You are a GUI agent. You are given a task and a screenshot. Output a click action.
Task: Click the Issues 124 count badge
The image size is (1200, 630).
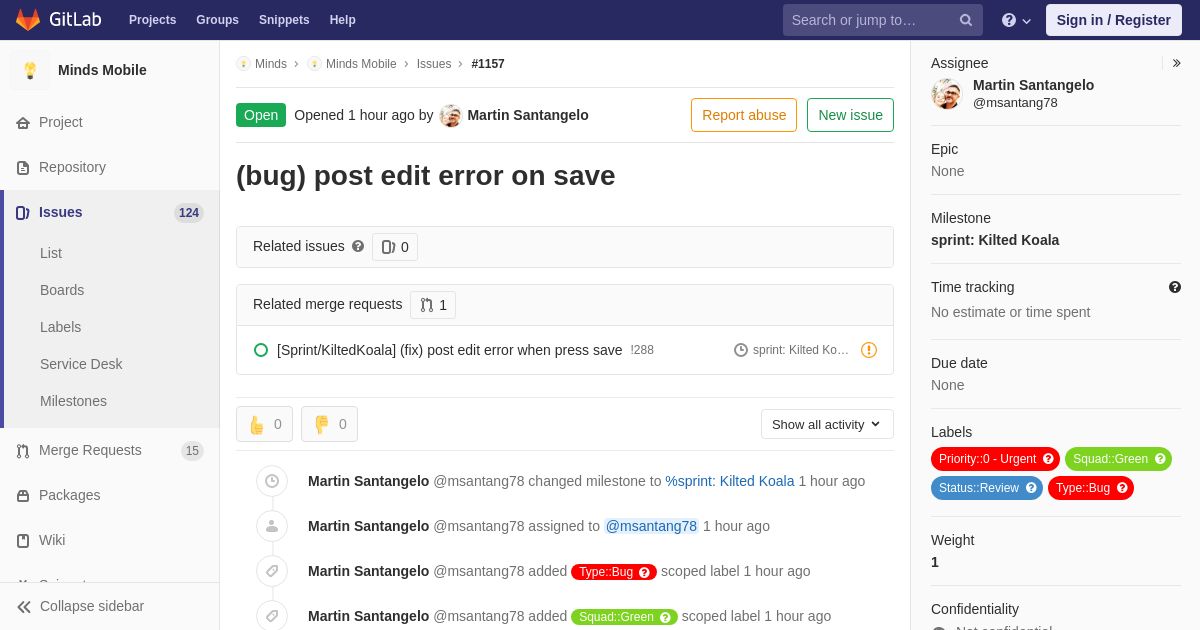pyautogui.click(x=189, y=213)
